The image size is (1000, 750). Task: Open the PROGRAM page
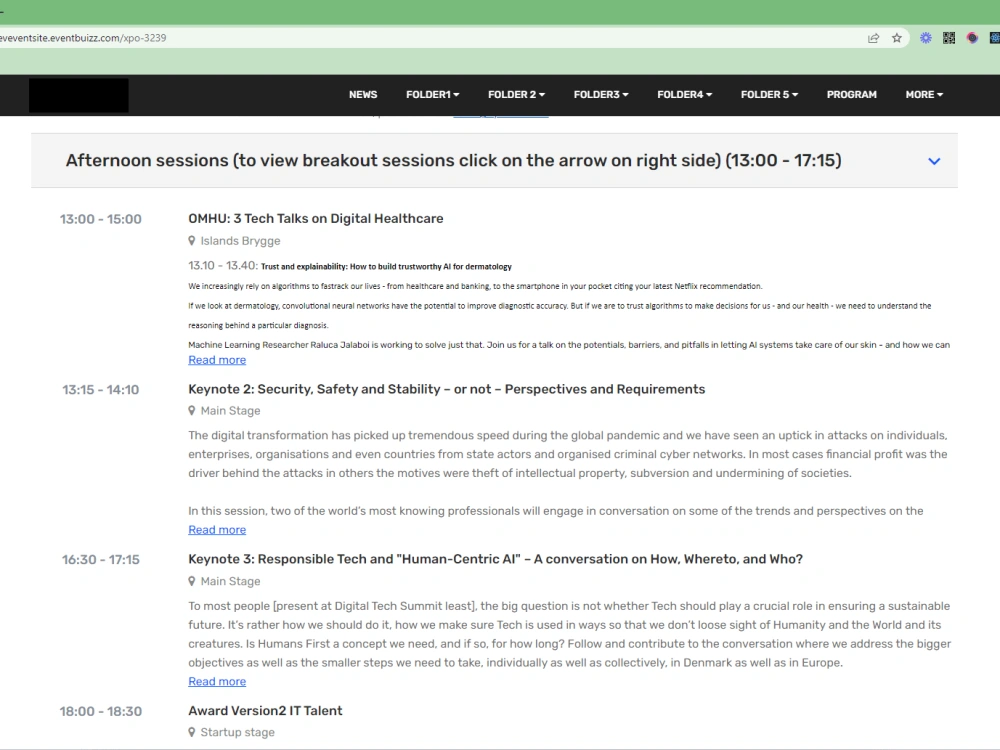(851, 94)
